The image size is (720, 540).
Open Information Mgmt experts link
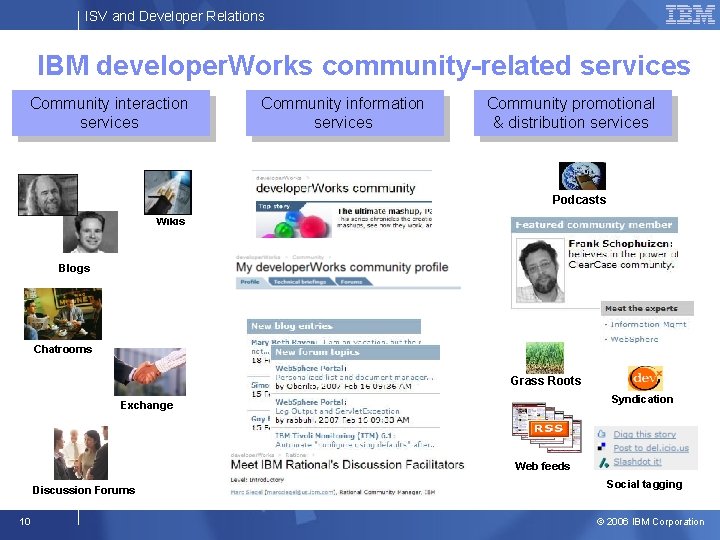tap(648, 325)
